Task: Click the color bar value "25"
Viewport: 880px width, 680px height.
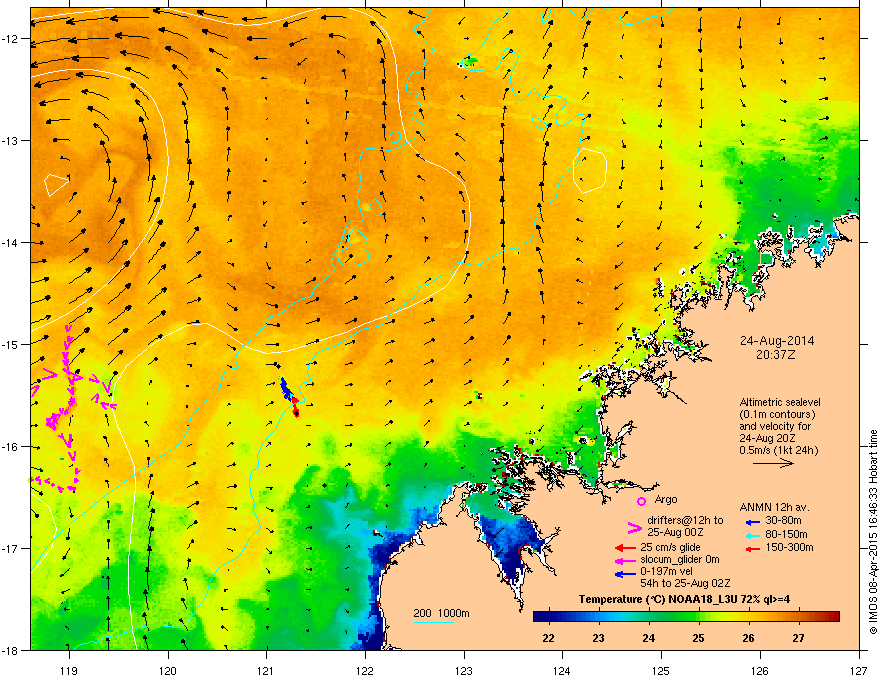Action: [x=698, y=638]
